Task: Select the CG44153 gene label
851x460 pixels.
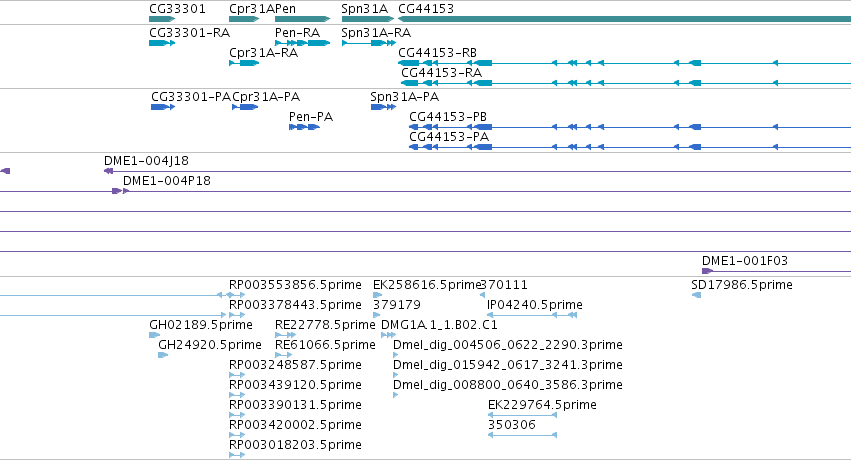Action: (x=426, y=9)
